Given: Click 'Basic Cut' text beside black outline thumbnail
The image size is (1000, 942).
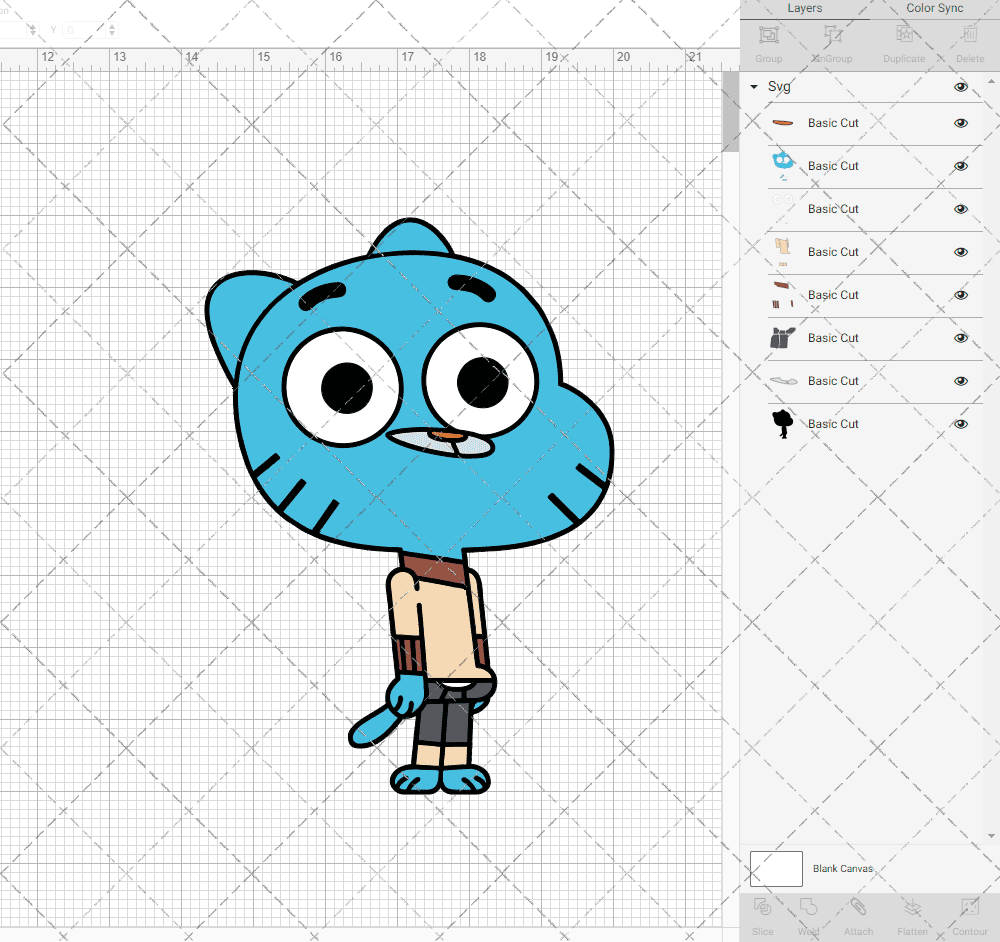Looking at the screenshot, I should pos(833,424).
